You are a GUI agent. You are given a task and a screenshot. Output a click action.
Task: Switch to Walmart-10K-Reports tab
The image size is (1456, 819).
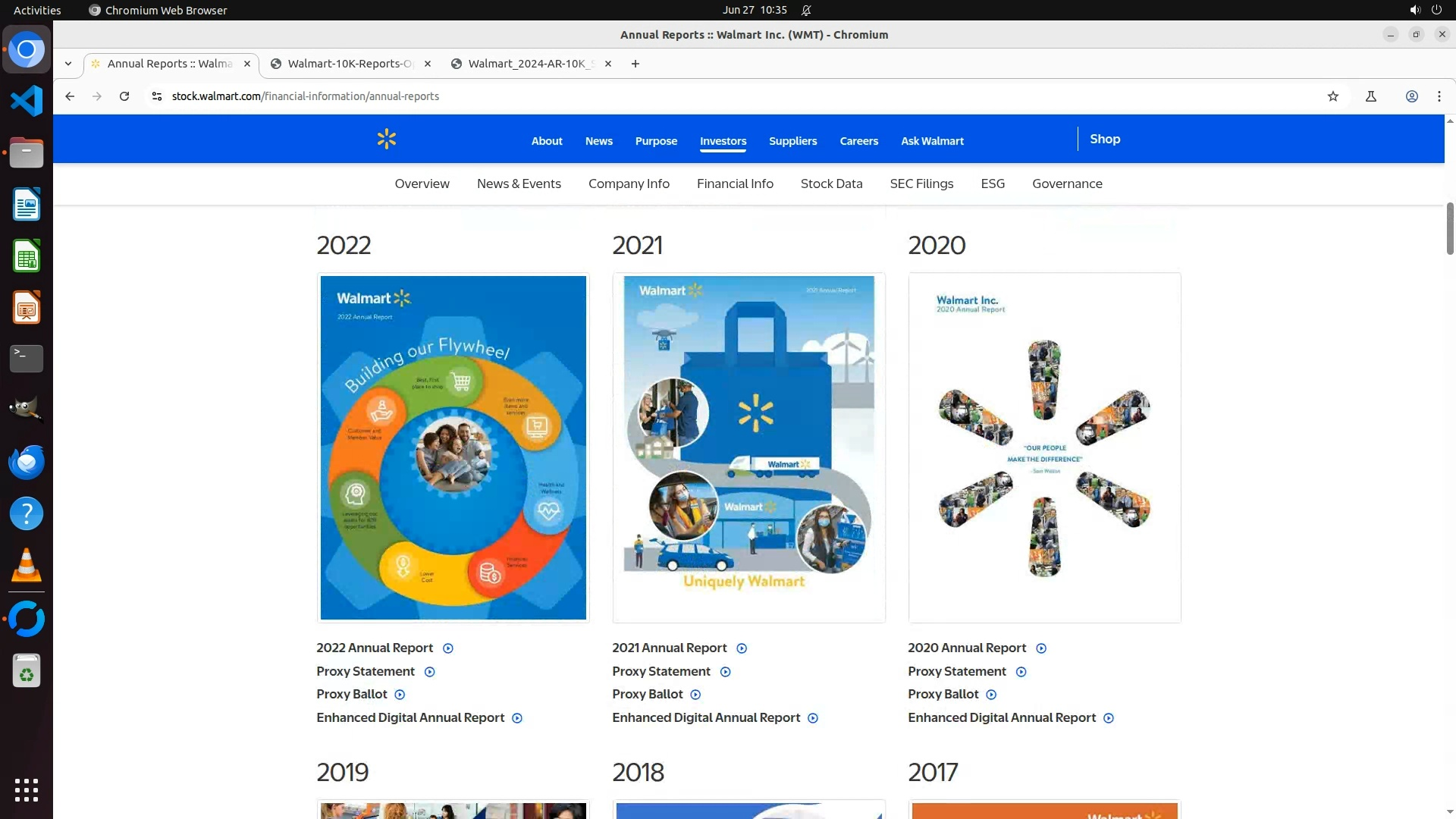pyautogui.click(x=350, y=64)
